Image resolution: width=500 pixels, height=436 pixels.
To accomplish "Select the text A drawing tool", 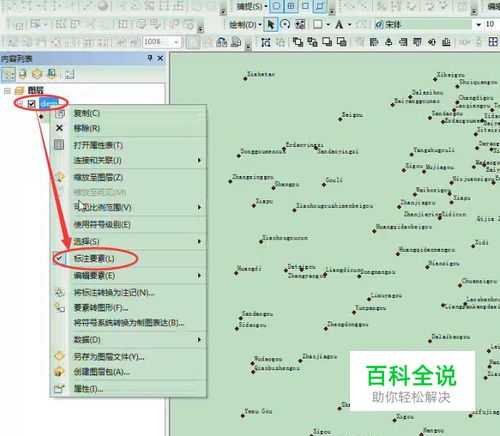I will [x=339, y=24].
